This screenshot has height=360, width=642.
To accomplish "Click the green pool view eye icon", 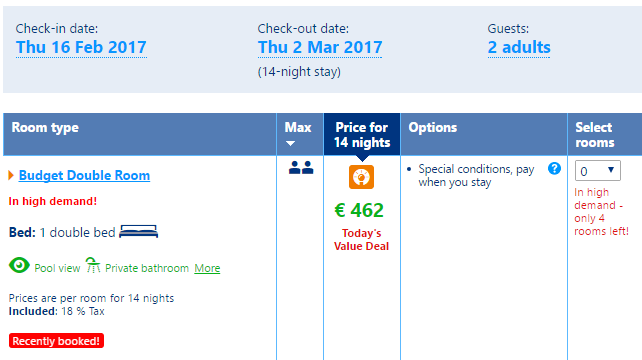I will 19,265.
